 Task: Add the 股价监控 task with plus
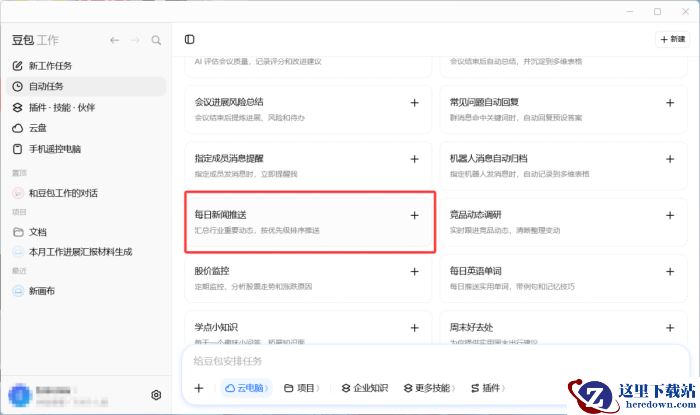[x=414, y=271]
